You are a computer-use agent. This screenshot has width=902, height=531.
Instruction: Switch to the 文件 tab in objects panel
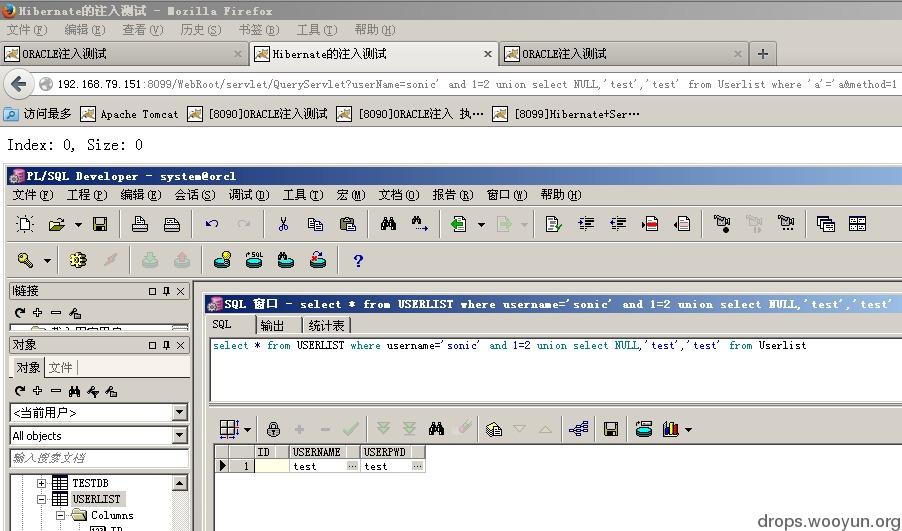pos(61,367)
